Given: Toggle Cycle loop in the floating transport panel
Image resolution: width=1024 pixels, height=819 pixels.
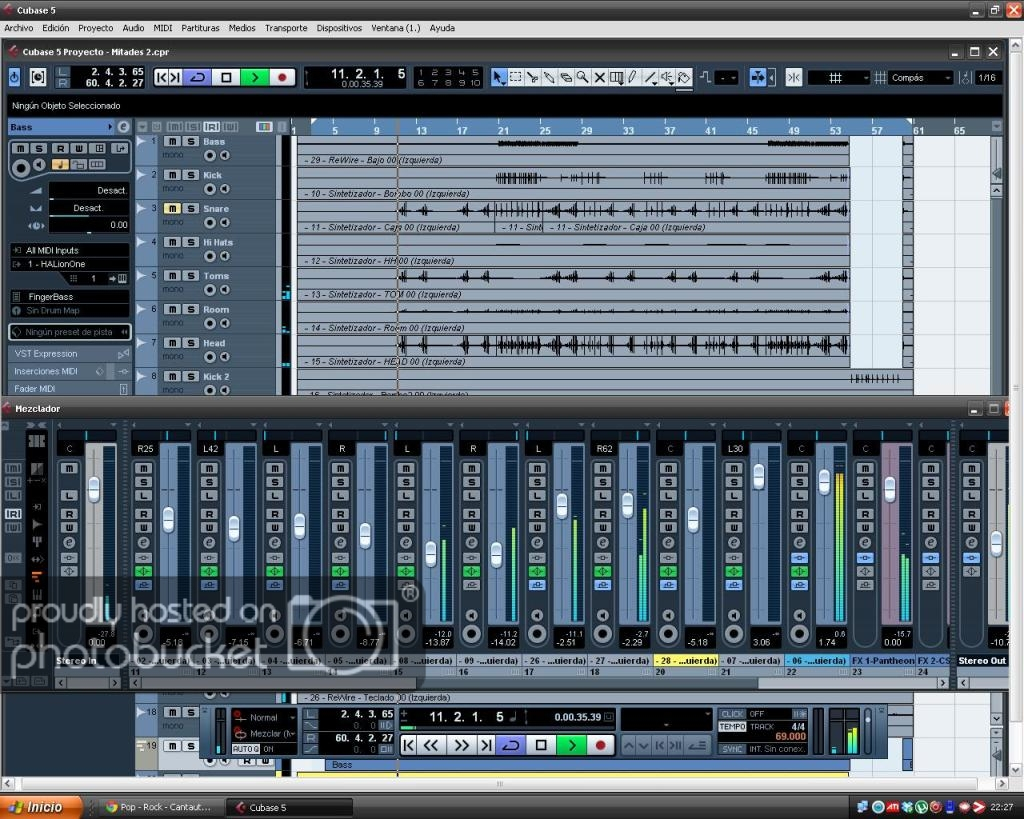Looking at the screenshot, I should pyautogui.click(x=510, y=745).
